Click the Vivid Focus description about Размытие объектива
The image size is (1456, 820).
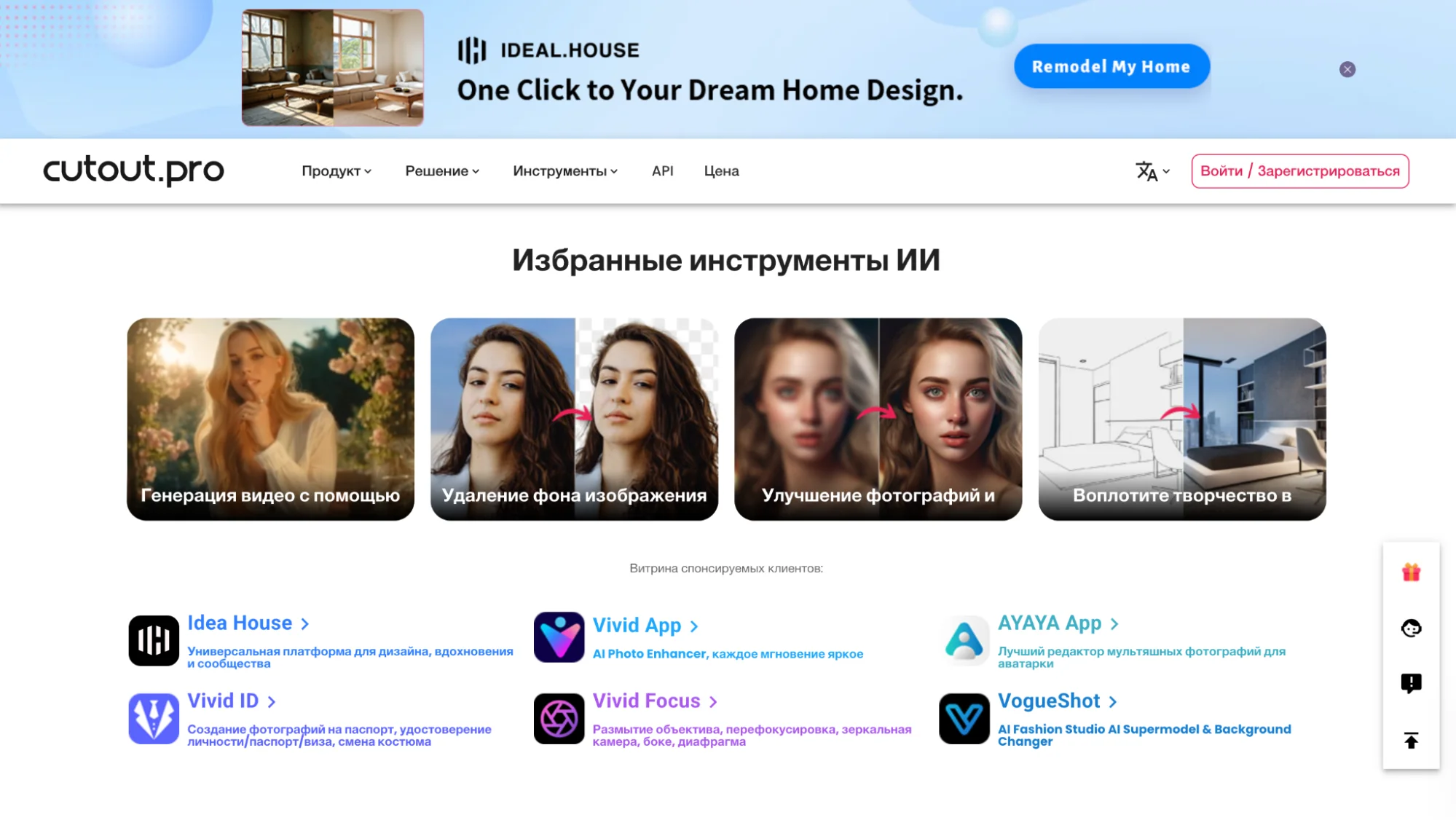point(752,735)
